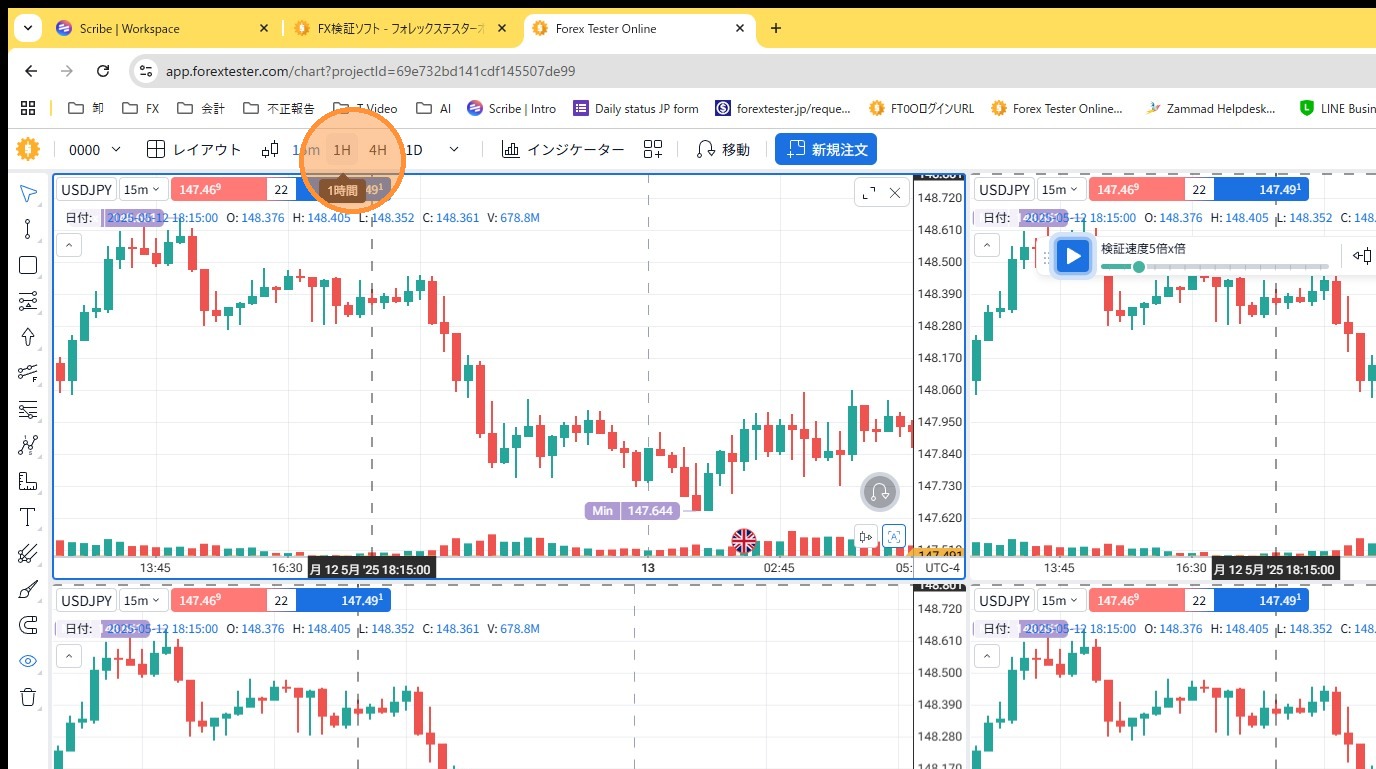Click the 検証速度 test speed slider
Screen dimensions: 1376x769
click(1215, 267)
